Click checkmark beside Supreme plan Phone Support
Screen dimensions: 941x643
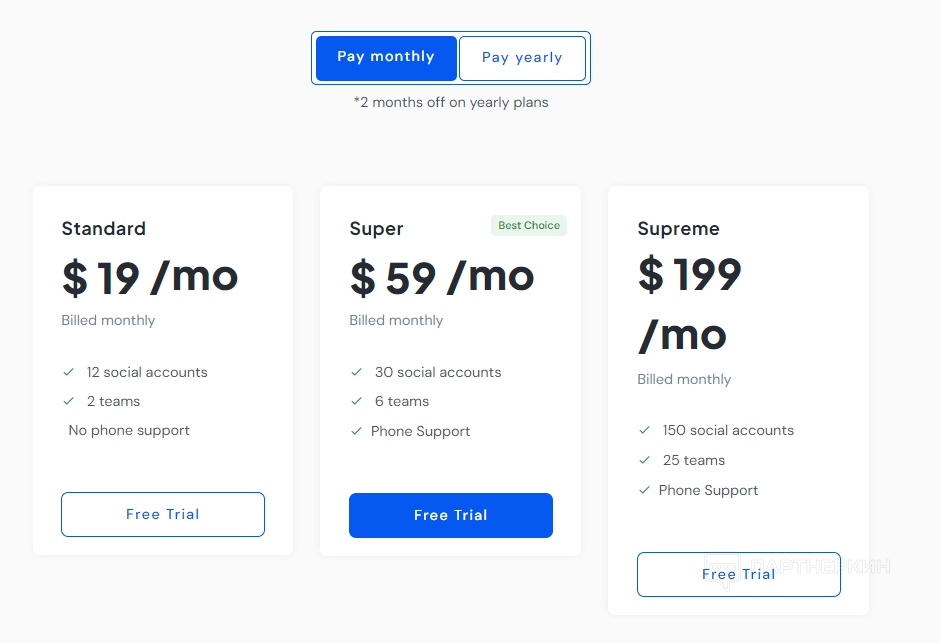pos(645,490)
